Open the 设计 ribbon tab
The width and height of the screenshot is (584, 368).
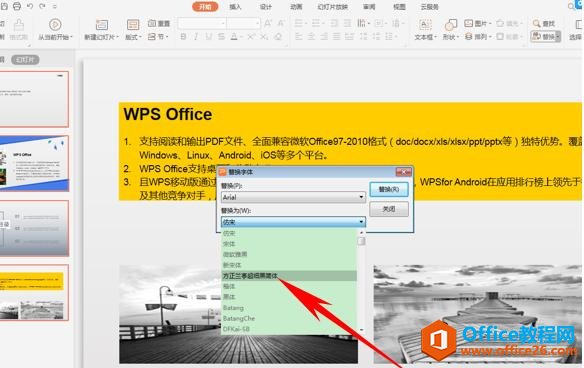tap(266, 7)
